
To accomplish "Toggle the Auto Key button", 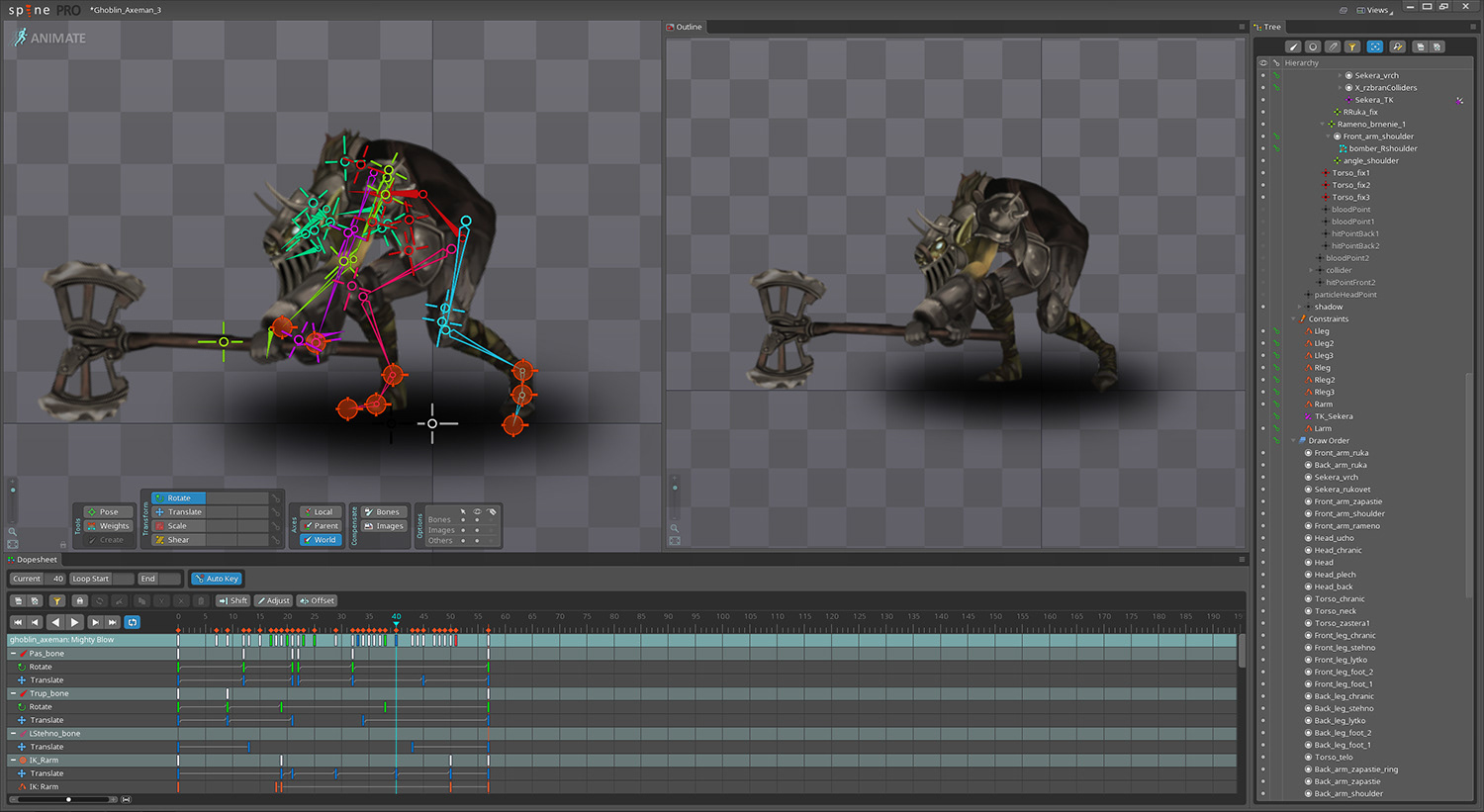I will [x=217, y=579].
